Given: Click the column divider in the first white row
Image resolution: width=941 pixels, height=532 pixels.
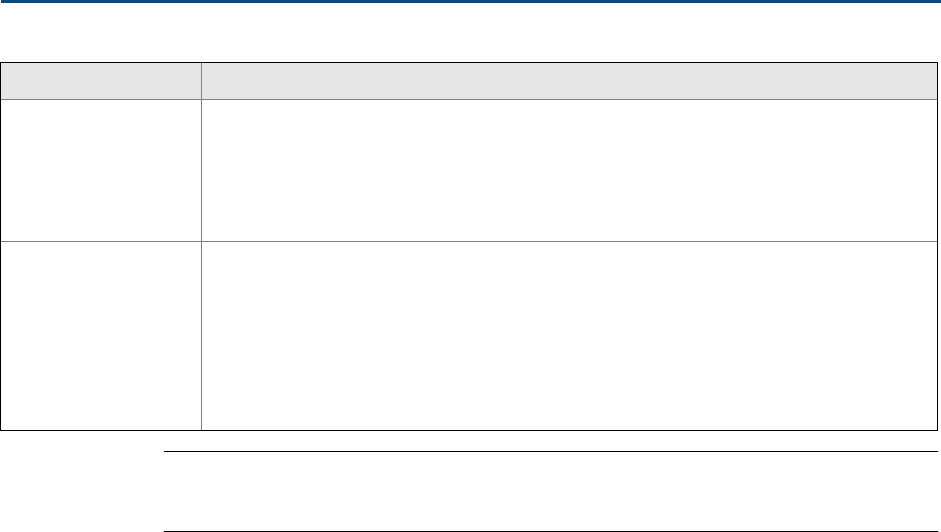Looking at the screenshot, I should [201, 171].
